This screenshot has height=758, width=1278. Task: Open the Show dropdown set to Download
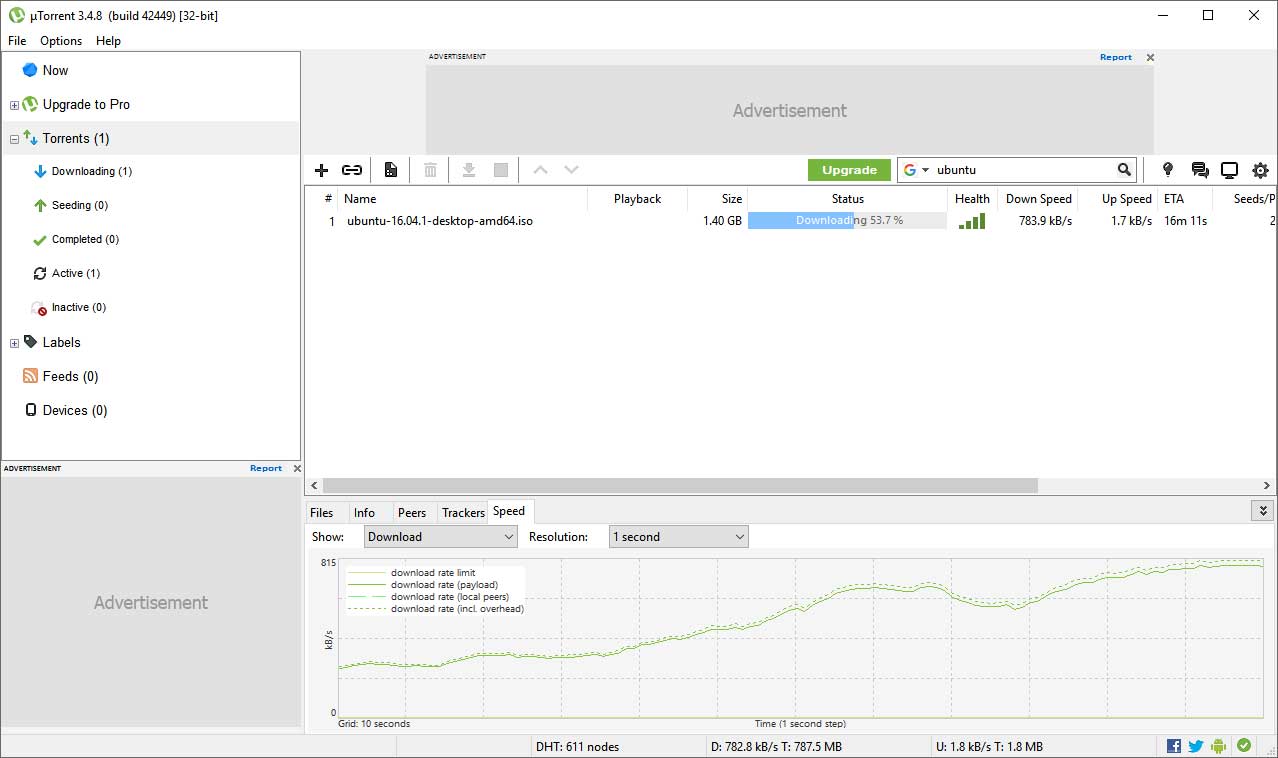point(440,537)
